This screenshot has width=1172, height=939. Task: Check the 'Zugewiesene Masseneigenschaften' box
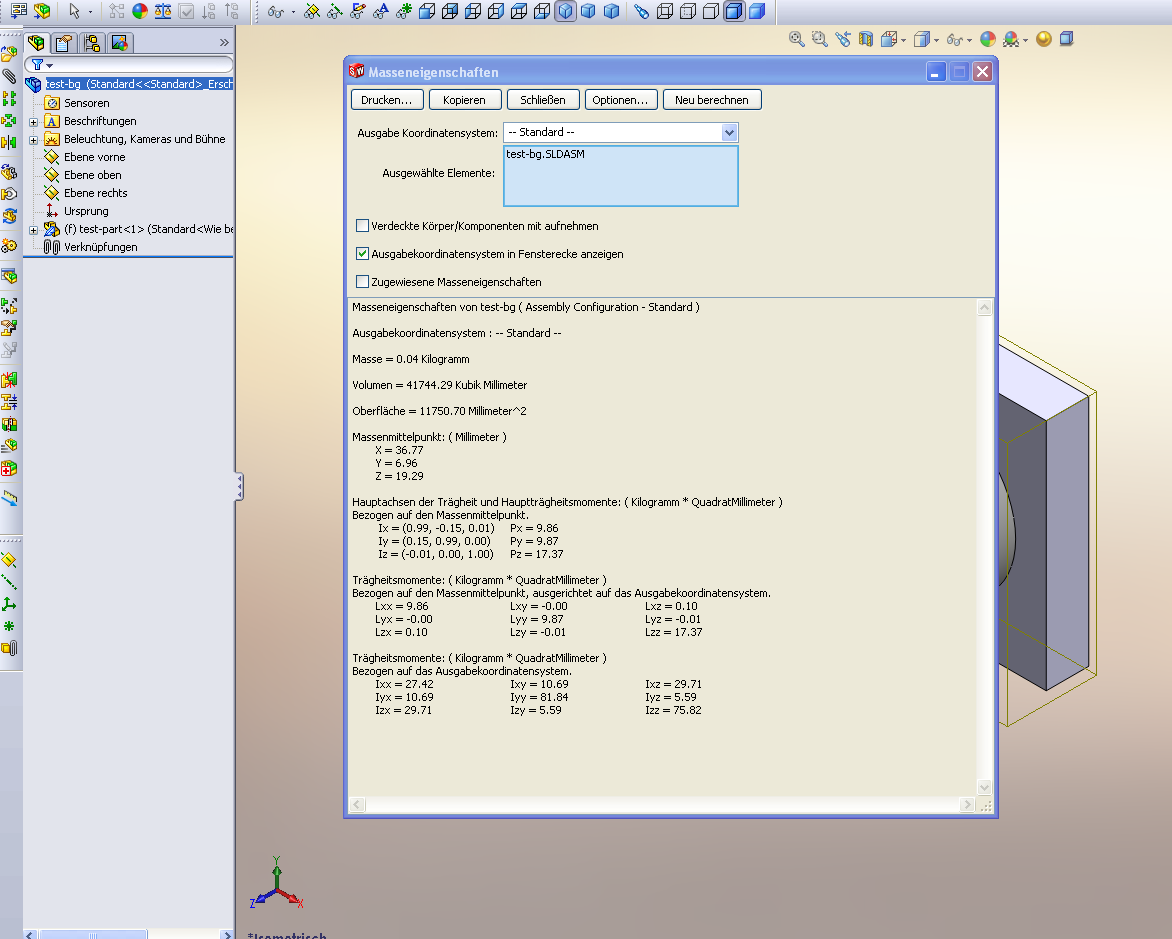[x=363, y=282]
